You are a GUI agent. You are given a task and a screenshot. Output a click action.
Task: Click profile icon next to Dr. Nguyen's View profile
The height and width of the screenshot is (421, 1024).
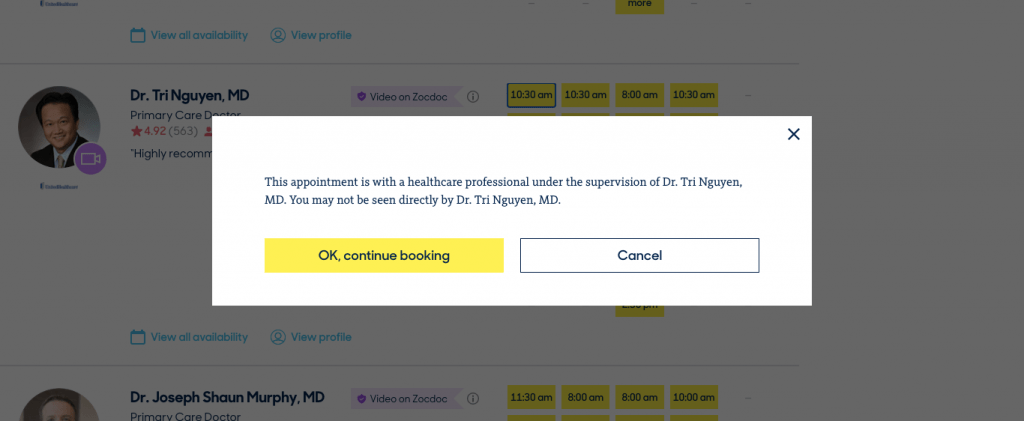click(278, 337)
